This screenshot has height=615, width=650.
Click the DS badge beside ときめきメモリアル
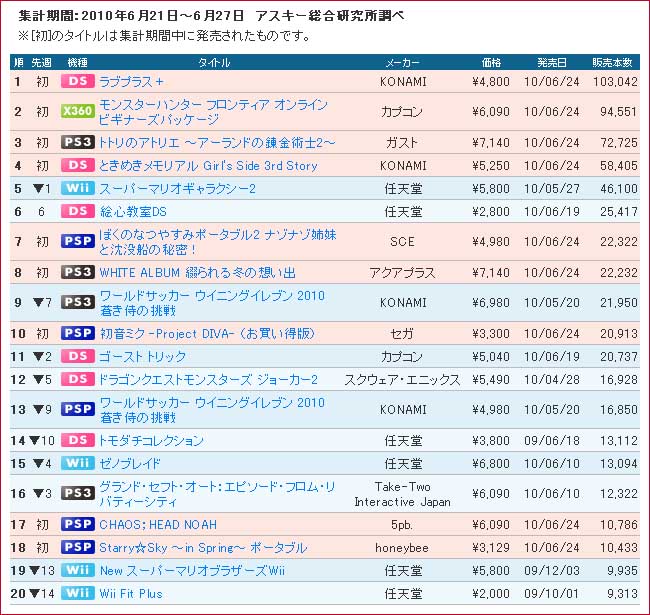tap(78, 165)
